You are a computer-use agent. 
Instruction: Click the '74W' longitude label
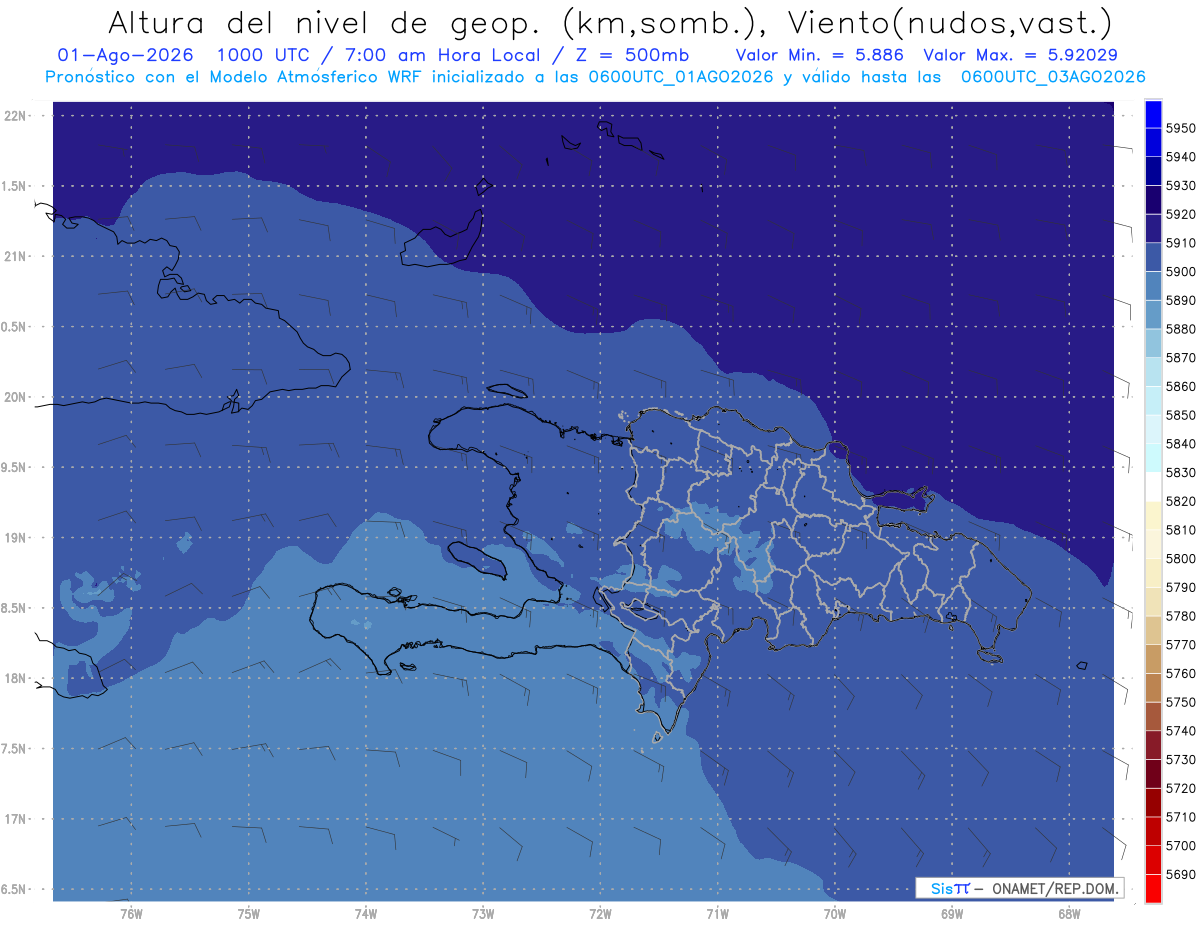366,912
